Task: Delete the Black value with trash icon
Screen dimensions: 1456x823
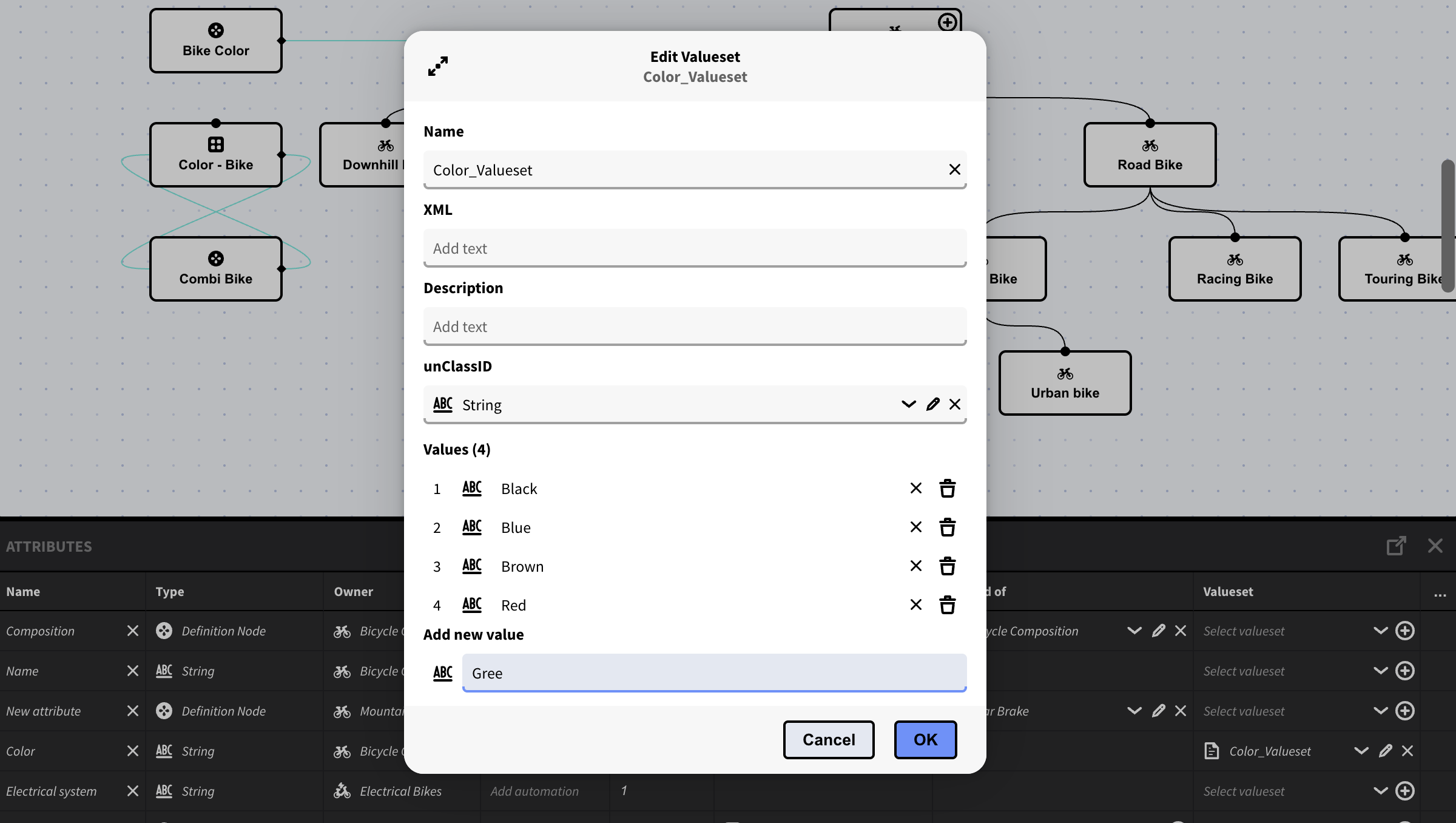Action: coord(947,489)
